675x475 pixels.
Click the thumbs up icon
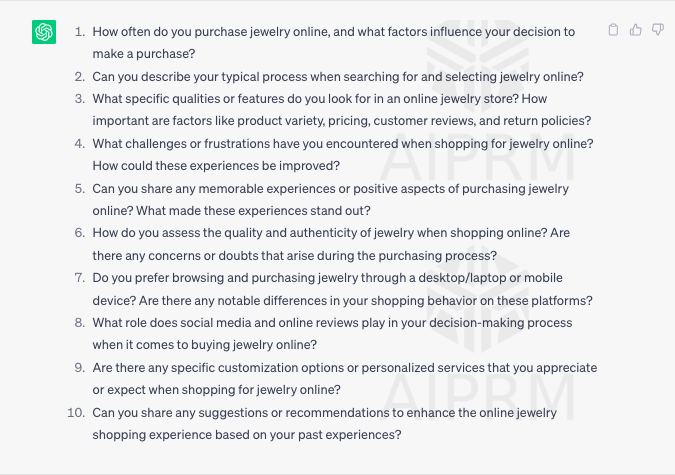[635, 30]
